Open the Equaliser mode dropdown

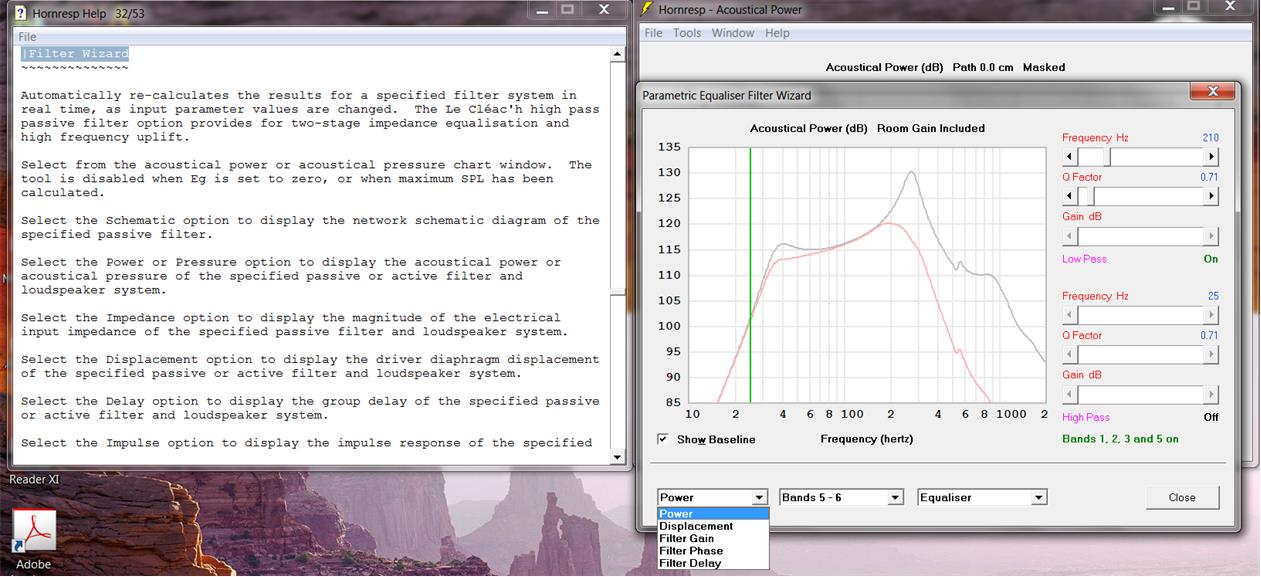click(1038, 497)
